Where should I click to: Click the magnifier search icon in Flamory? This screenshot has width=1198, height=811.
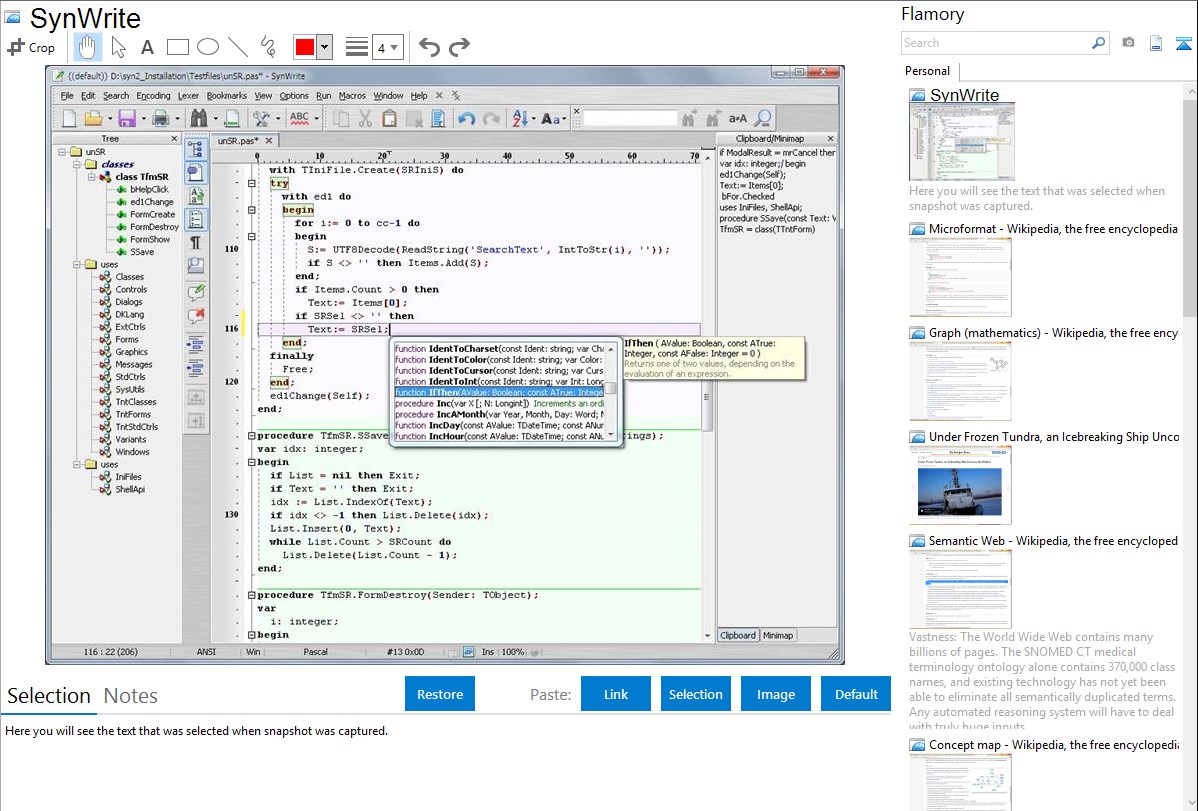pos(1099,43)
